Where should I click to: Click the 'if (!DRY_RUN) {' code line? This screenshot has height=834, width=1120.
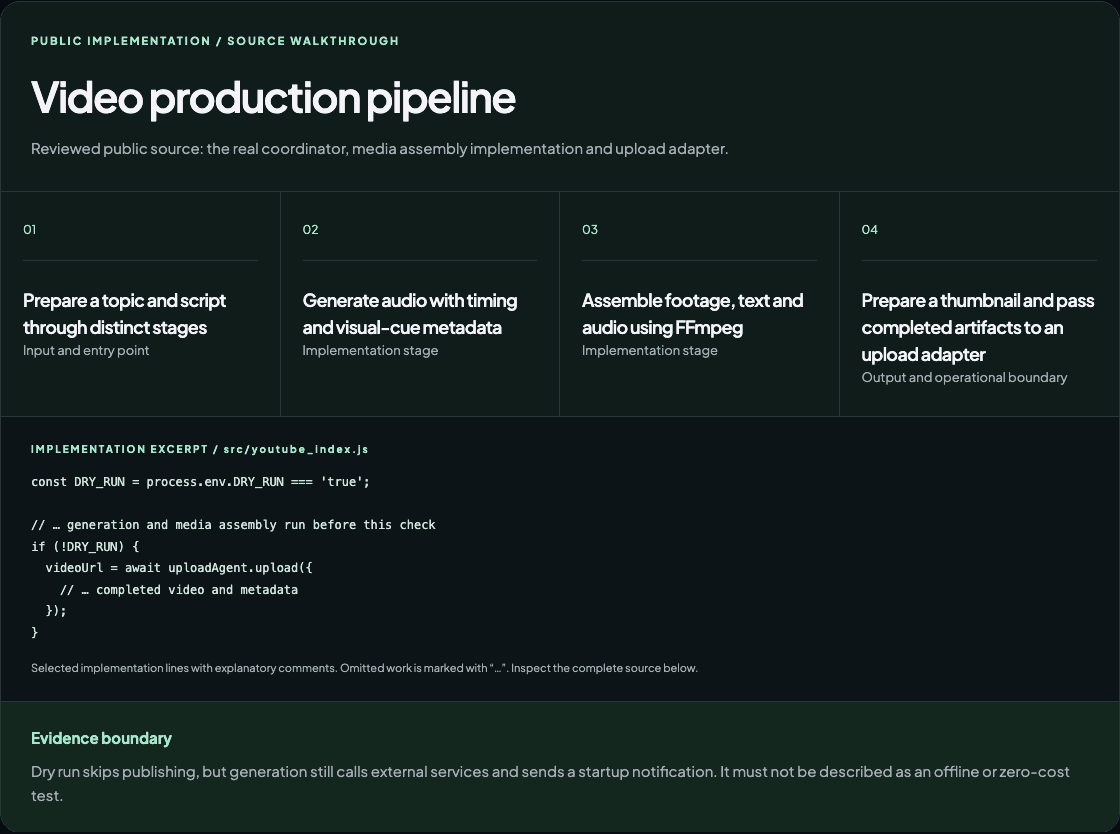tap(85, 546)
